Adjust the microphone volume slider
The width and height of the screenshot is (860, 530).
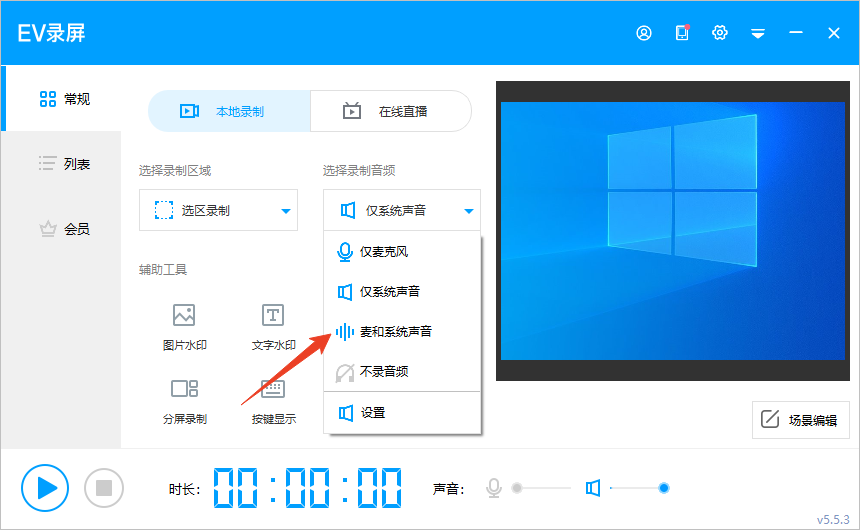tap(541, 488)
